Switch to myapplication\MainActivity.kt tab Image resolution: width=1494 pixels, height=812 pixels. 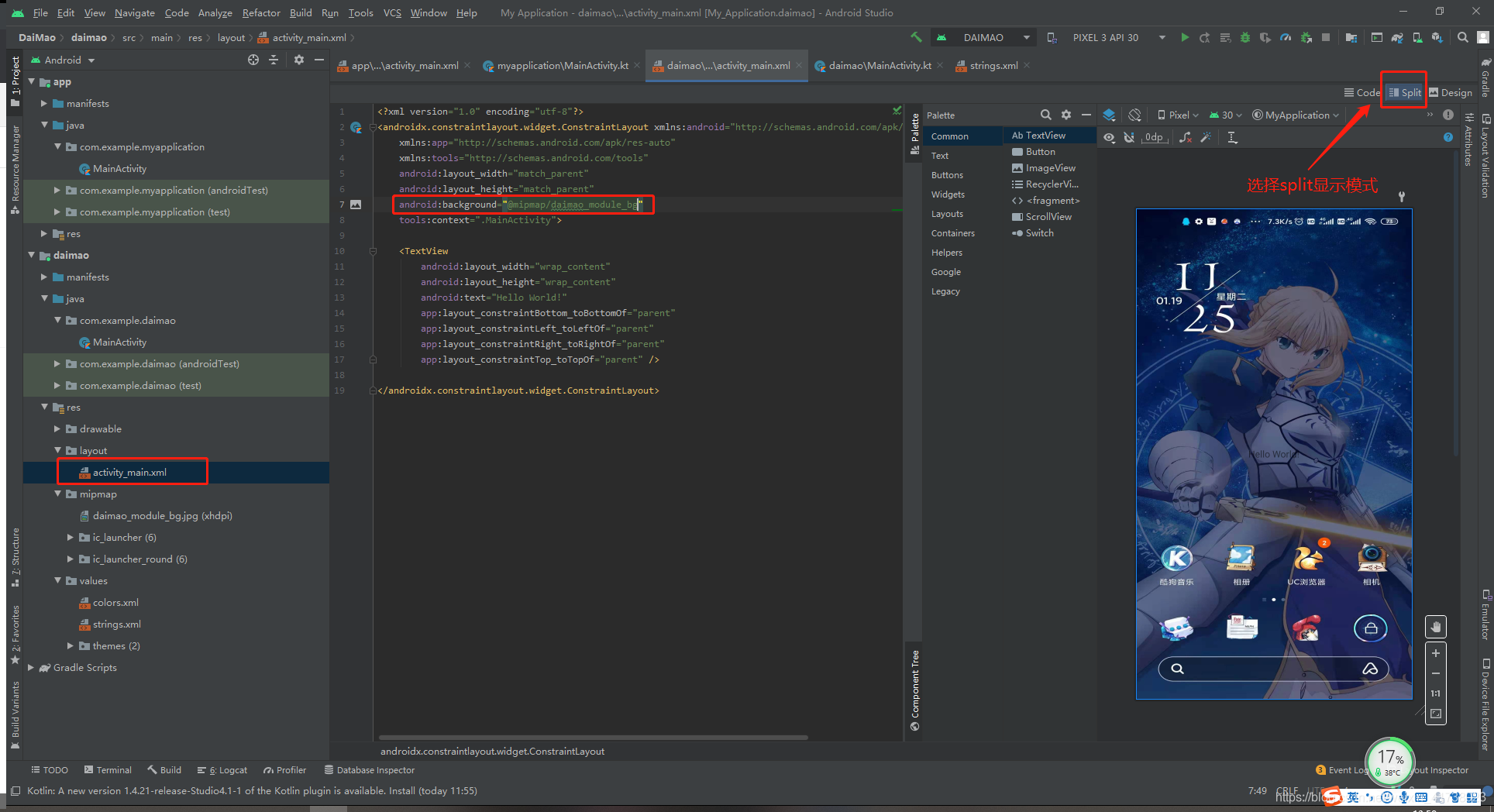pyautogui.click(x=561, y=66)
